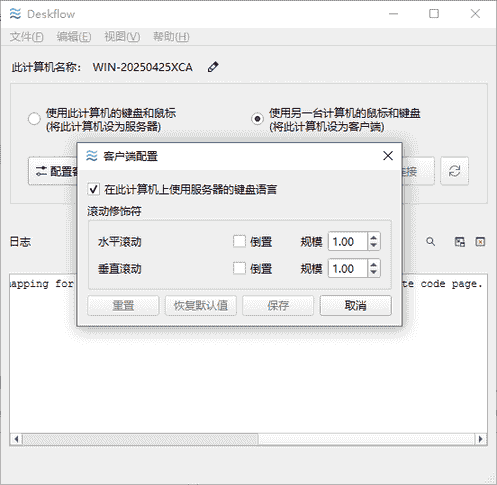Click the log scrollbar right arrow
Image resolution: width=497 pixels, height=485 pixels.
point(480,439)
